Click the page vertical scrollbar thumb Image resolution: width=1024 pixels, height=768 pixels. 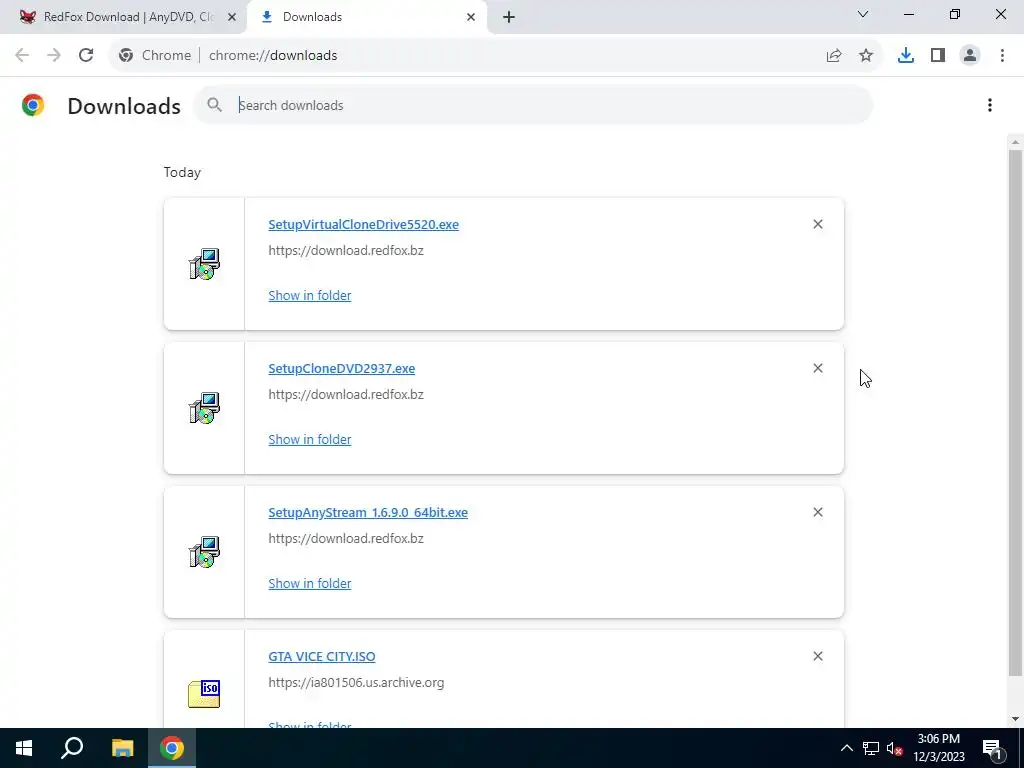click(x=1015, y=413)
